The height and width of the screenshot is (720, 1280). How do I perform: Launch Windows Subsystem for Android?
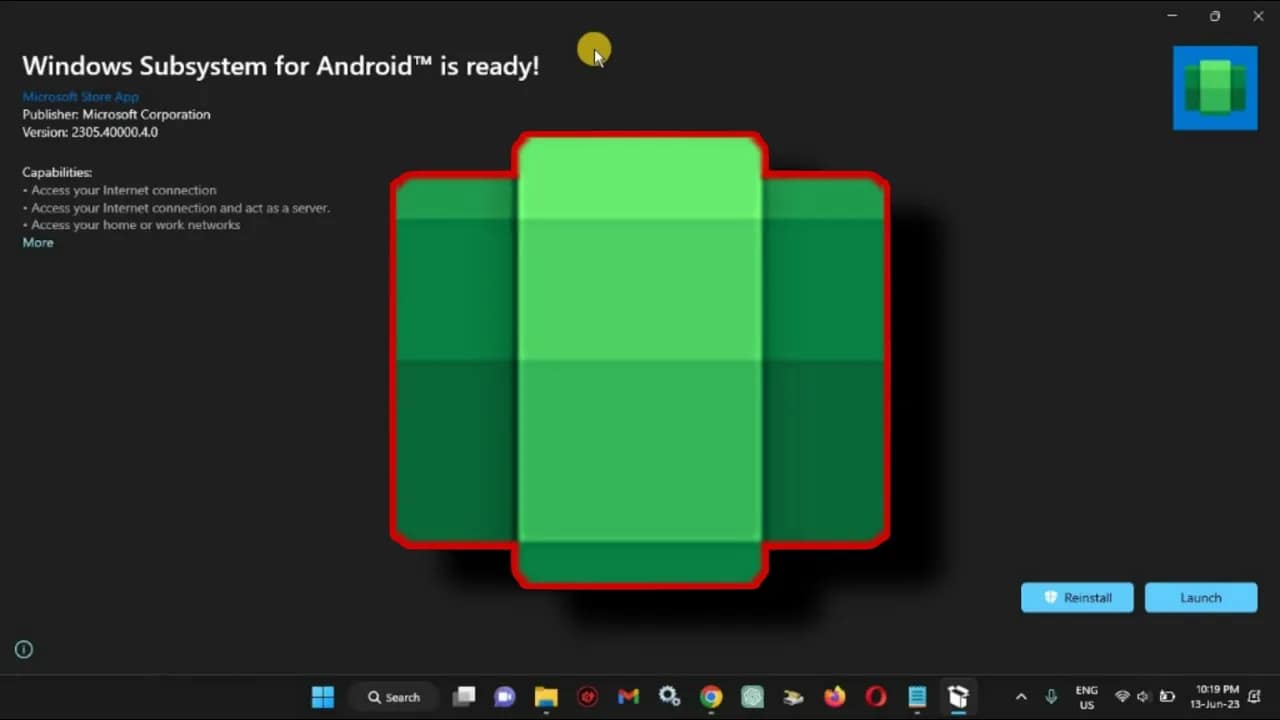point(1200,597)
